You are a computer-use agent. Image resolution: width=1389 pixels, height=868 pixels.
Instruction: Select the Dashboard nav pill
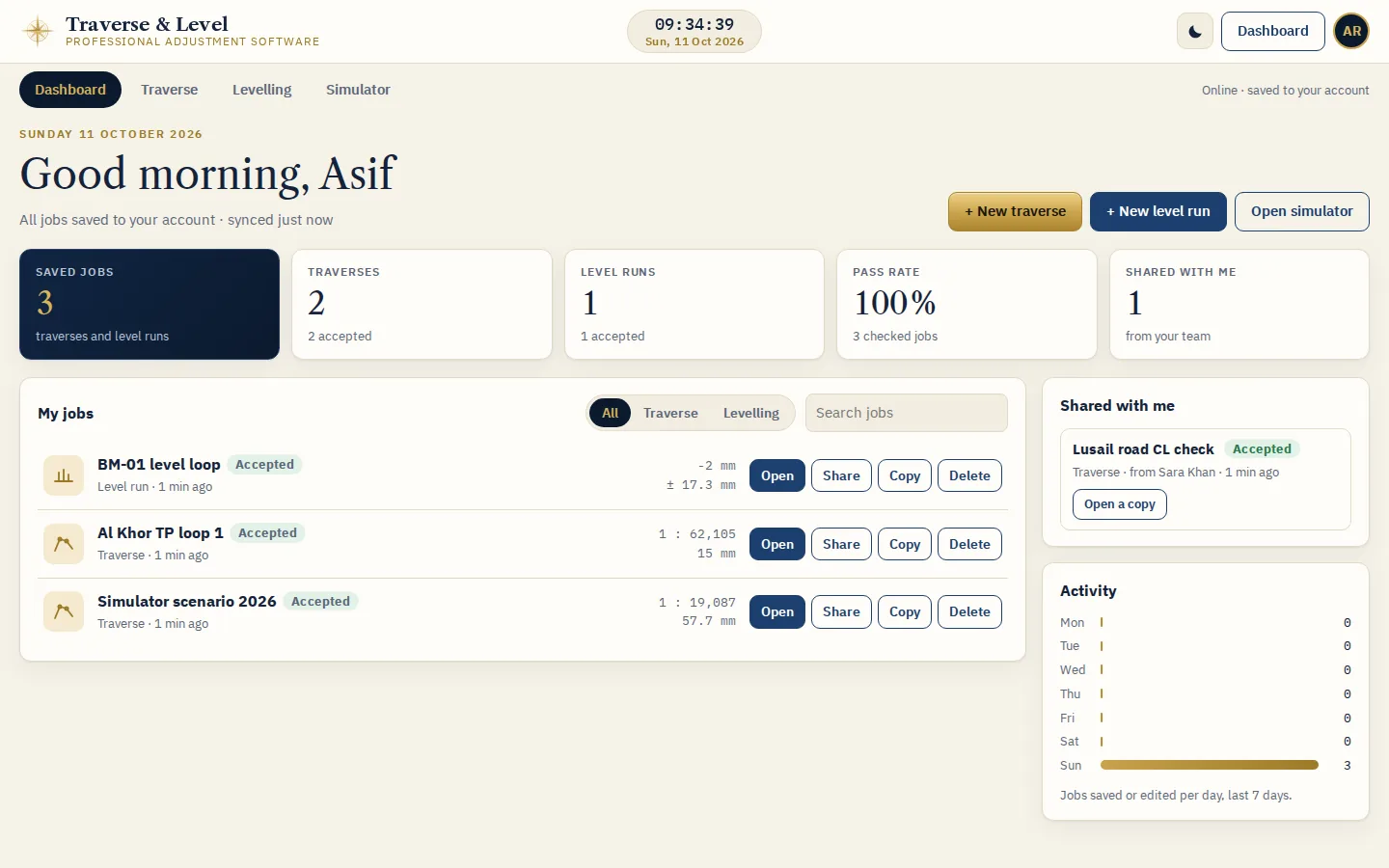tap(70, 90)
